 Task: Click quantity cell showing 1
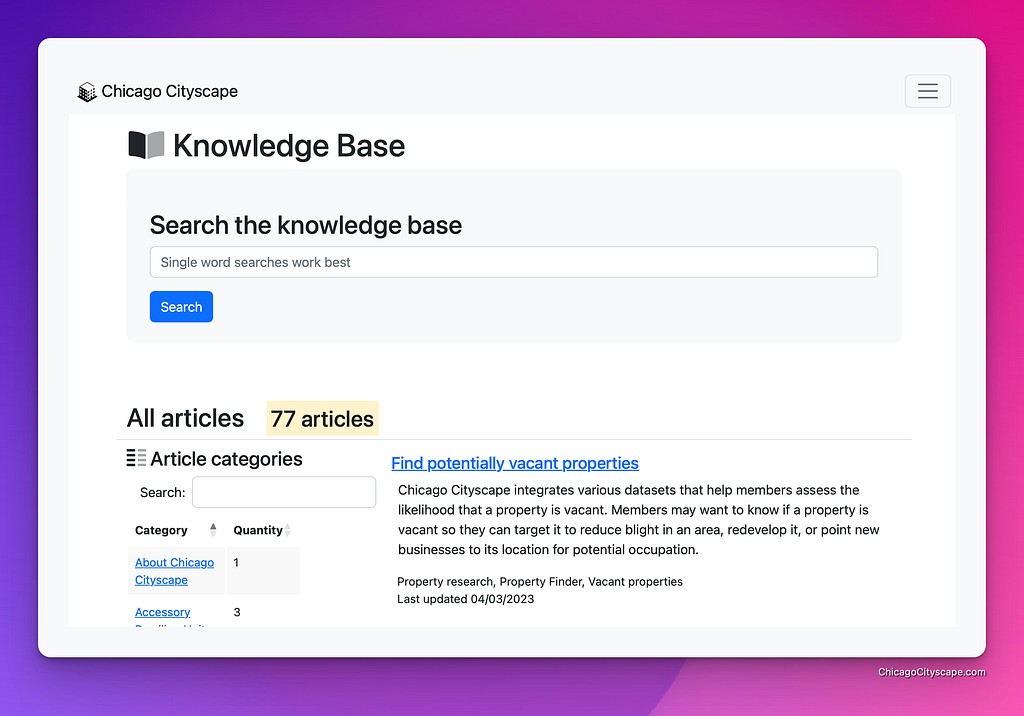point(263,570)
